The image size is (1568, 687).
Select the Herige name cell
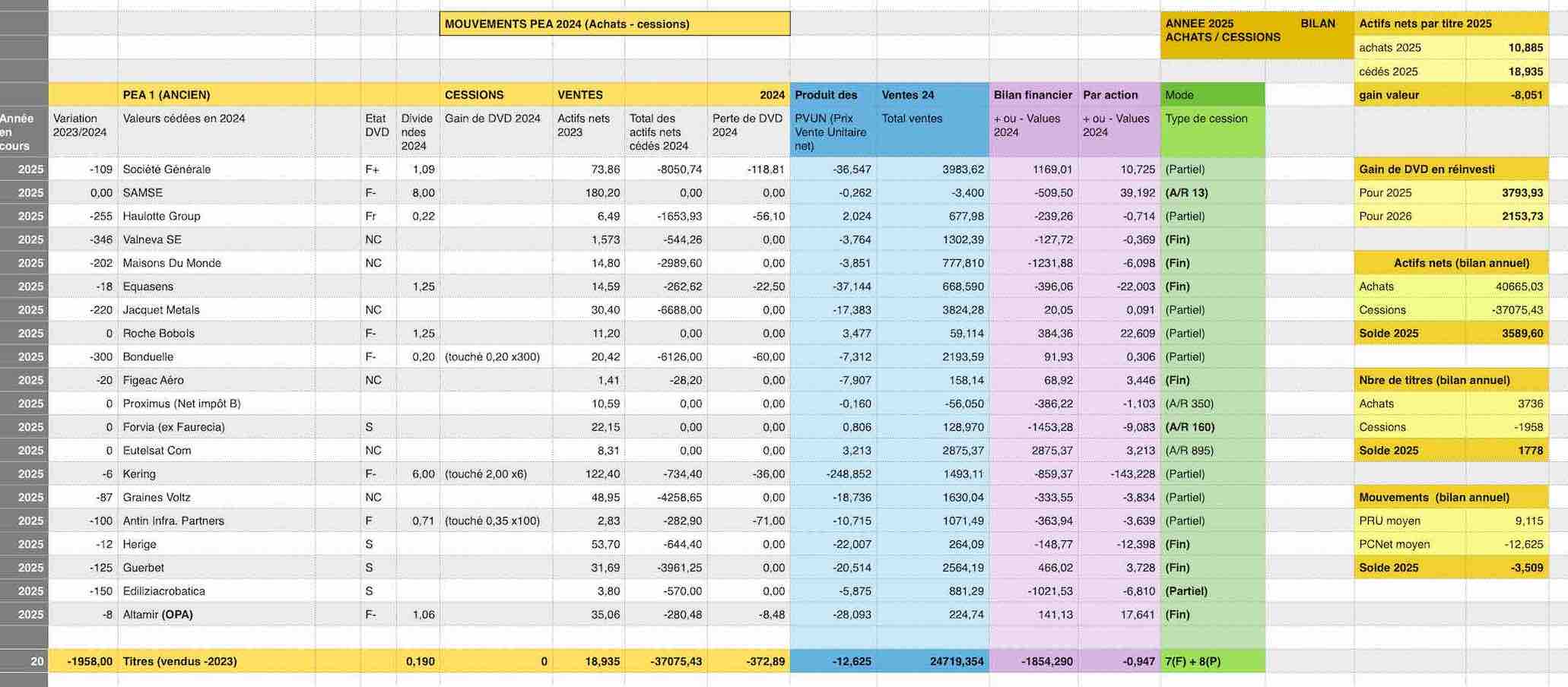tap(217, 545)
